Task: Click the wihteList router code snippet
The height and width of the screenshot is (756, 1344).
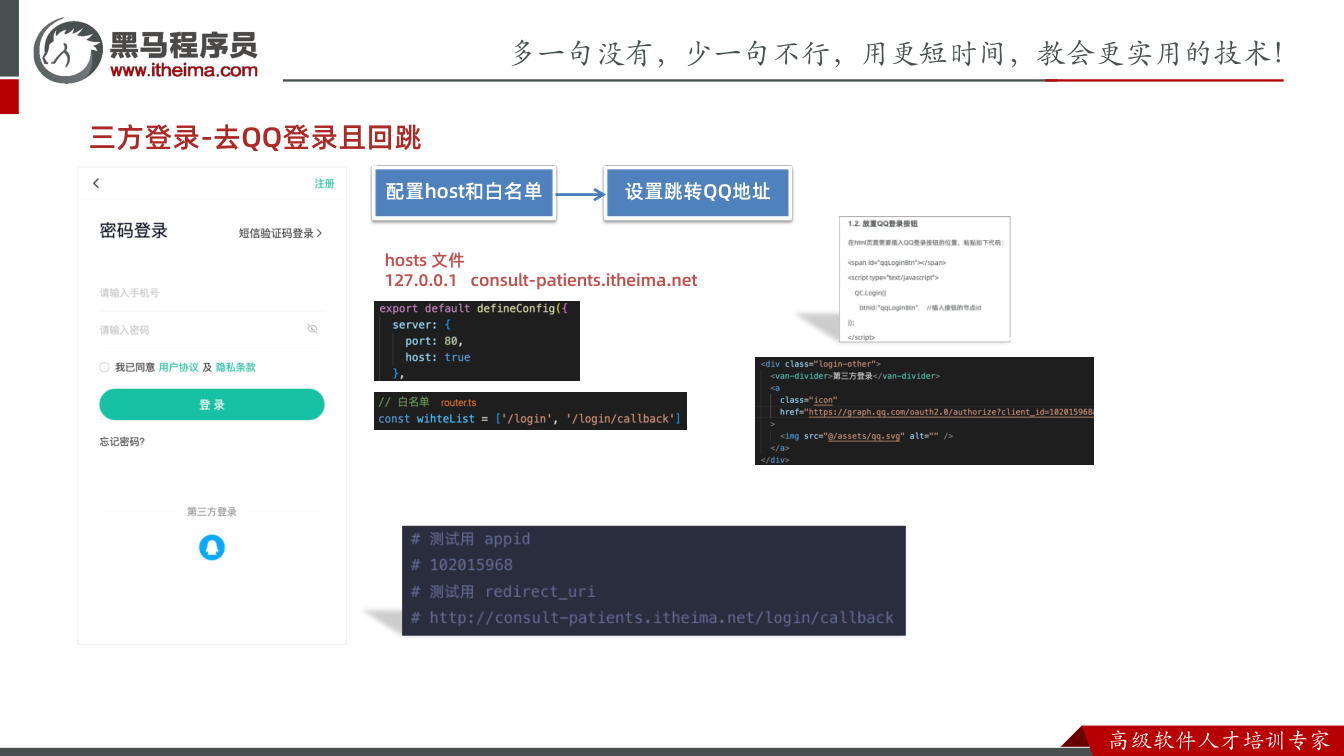Action: pos(530,411)
